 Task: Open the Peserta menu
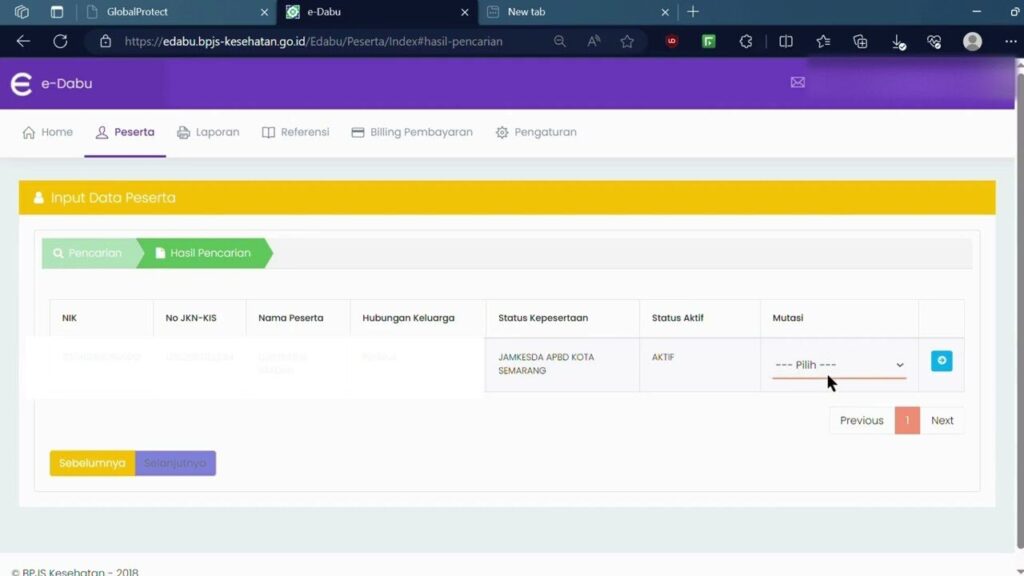coord(125,132)
